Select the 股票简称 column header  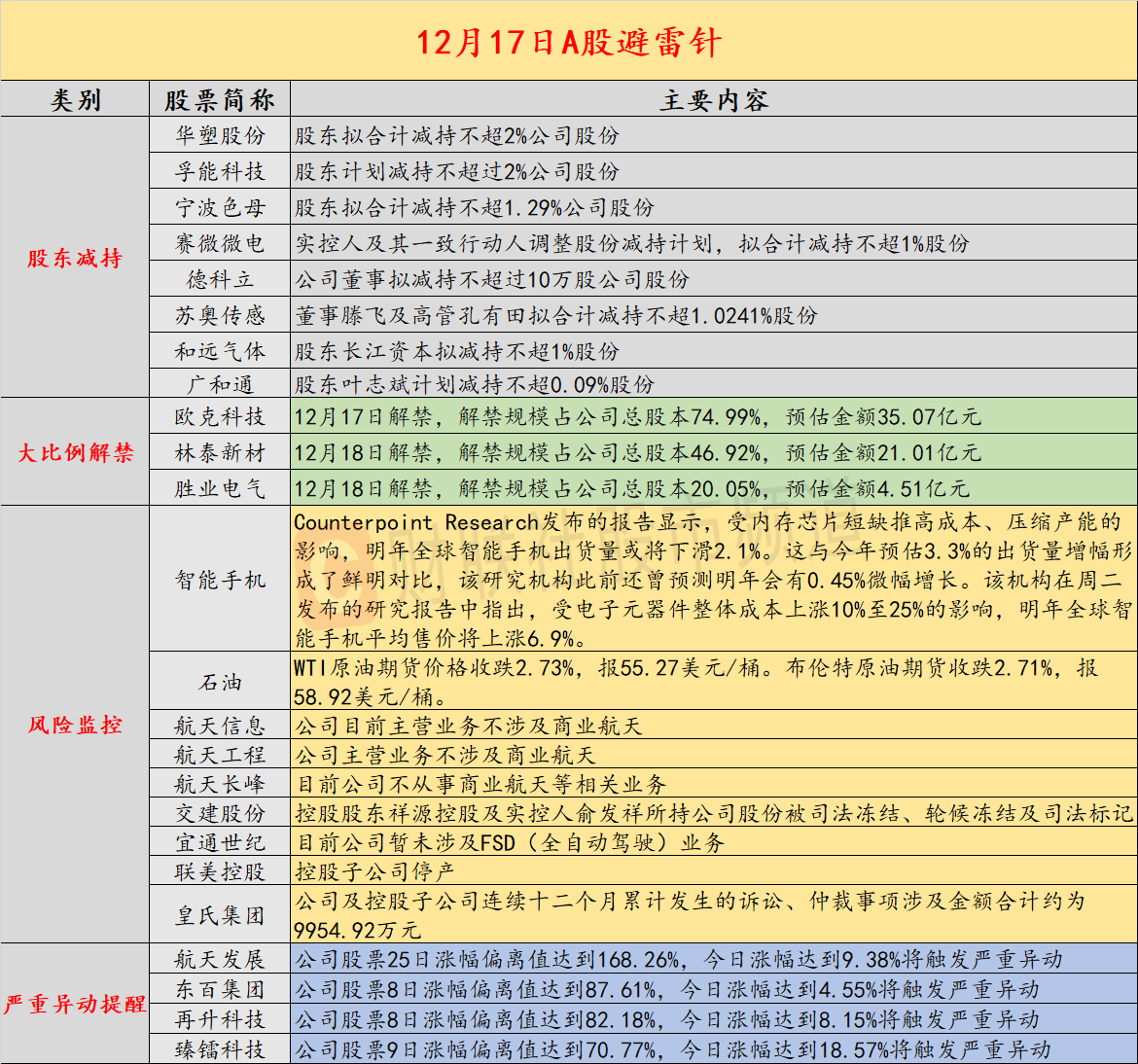pyautogui.click(x=220, y=99)
